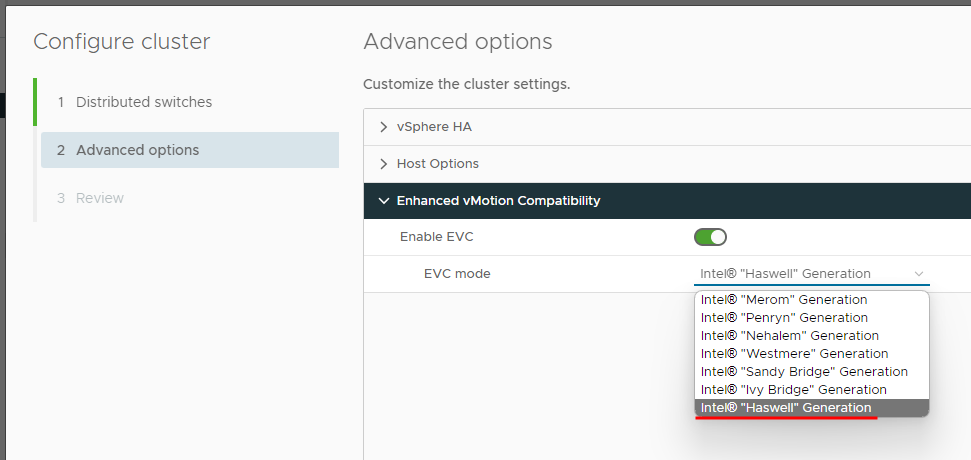Click the EVC mode dropdown arrow

coord(919,274)
